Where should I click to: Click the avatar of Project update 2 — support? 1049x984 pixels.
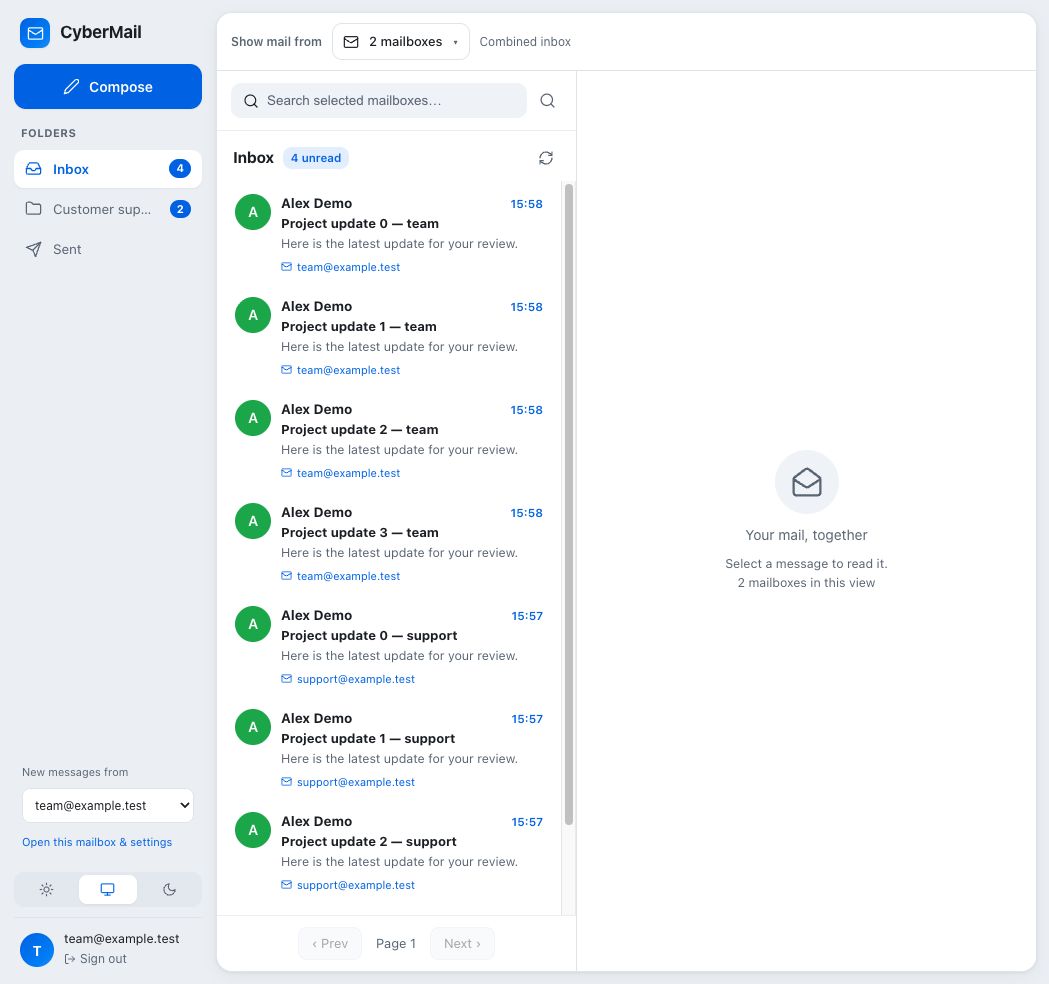click(x=253, y=830)
